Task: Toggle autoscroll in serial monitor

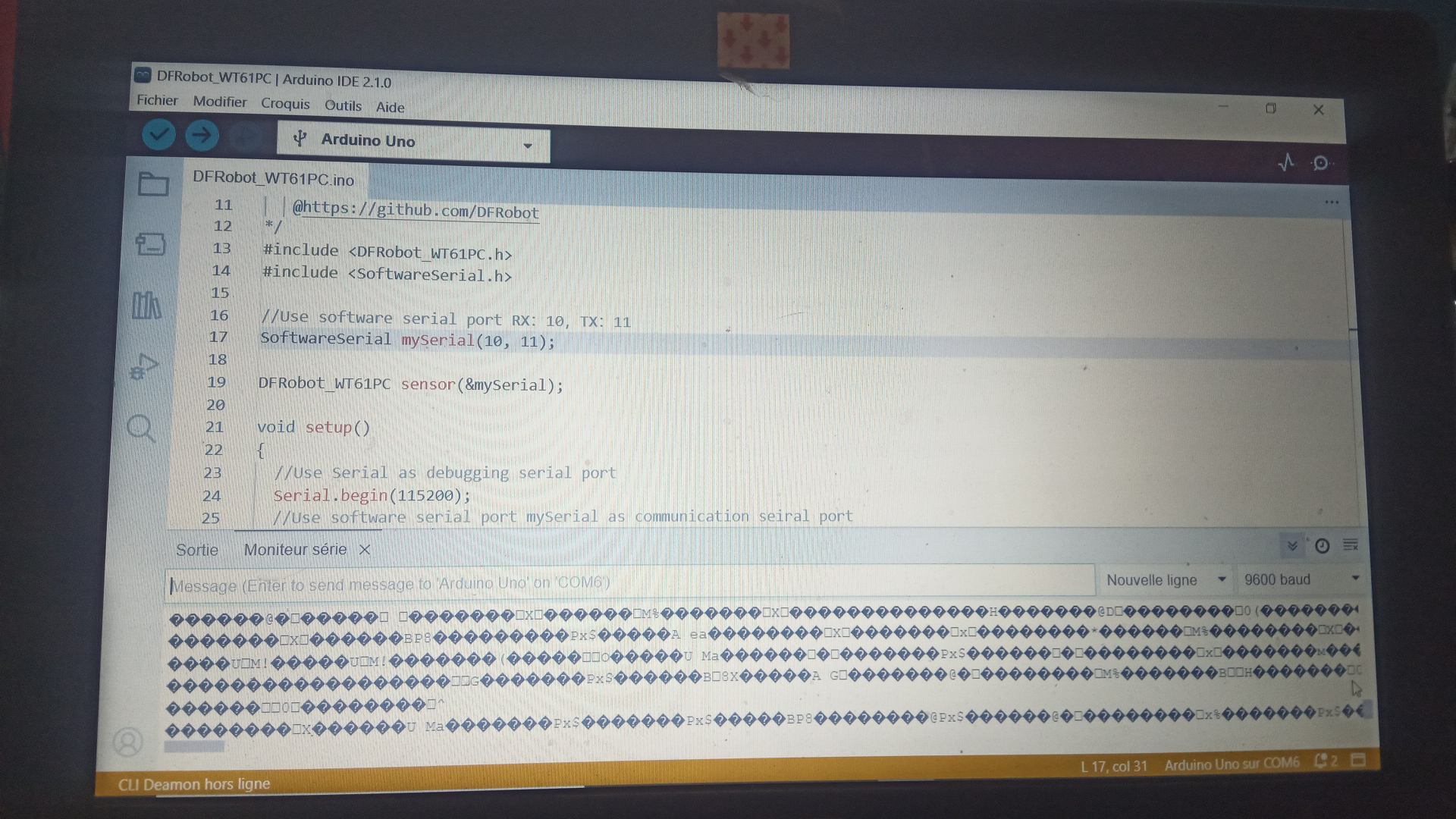Action: tap(1292, 545)
